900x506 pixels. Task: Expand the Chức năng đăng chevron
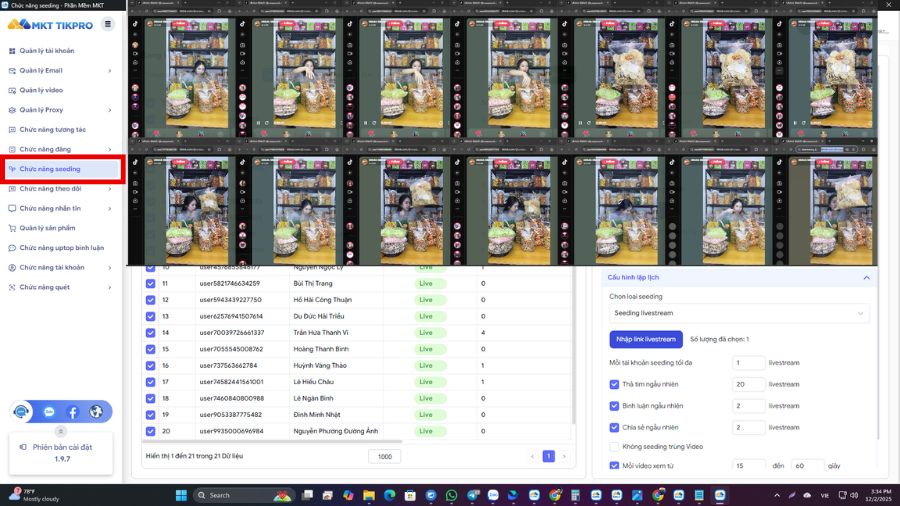(110, 149)
